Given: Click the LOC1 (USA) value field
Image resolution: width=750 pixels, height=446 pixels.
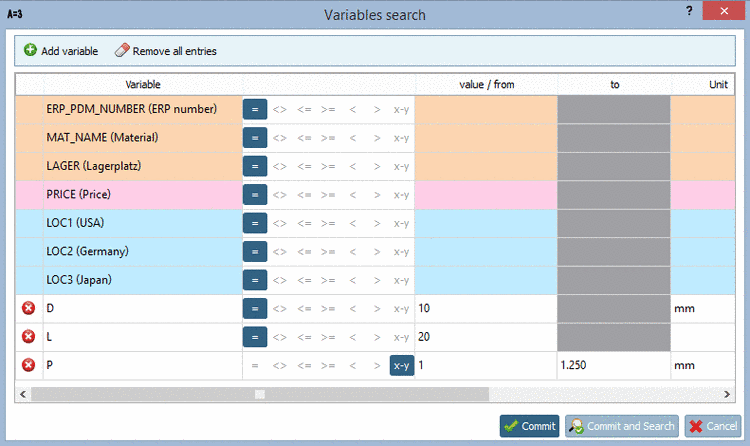Looking at the screenshot, I should pyautogui.click(x=486, y=223).
